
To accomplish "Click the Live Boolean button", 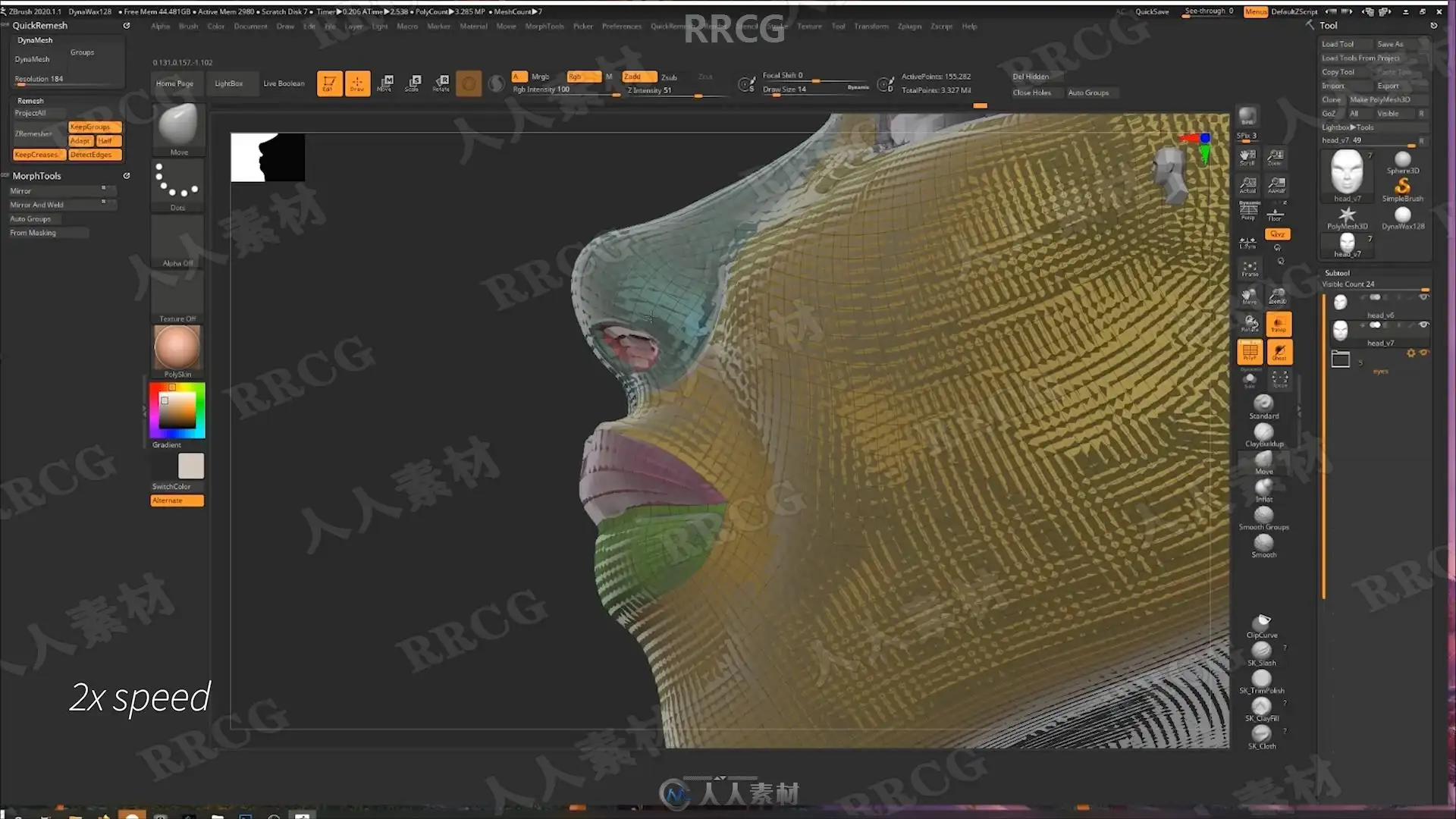I will pyautogui.click(x=284, y=83).
